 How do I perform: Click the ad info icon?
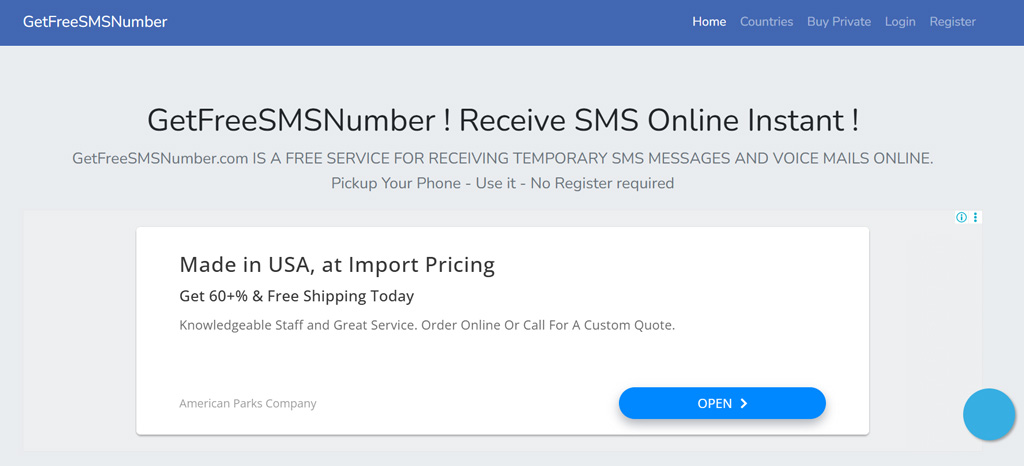(x=961, y=217)
